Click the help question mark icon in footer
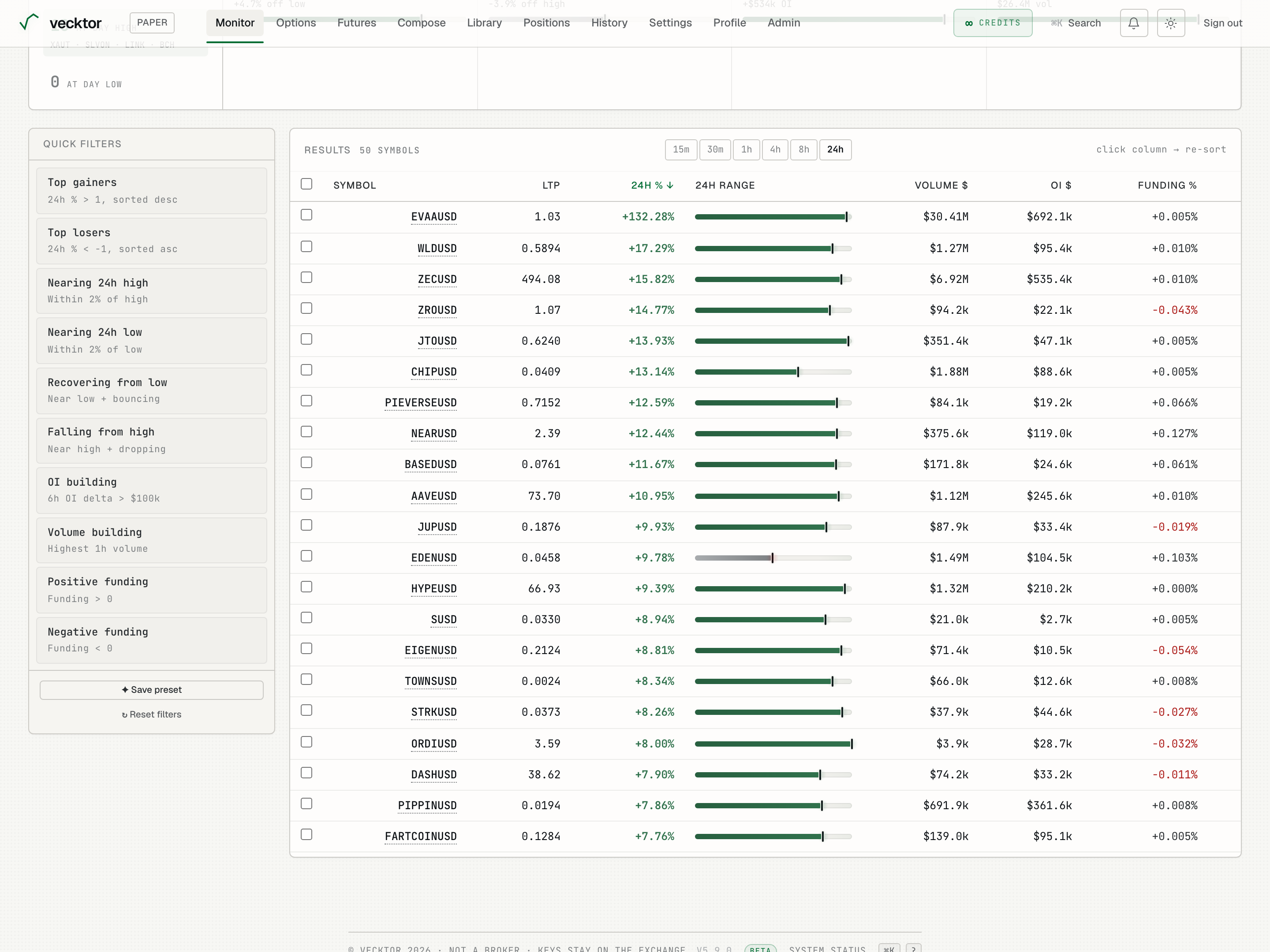Image resolution: width=1270 pixels, height=952 pixels. [x=913, y=948]
